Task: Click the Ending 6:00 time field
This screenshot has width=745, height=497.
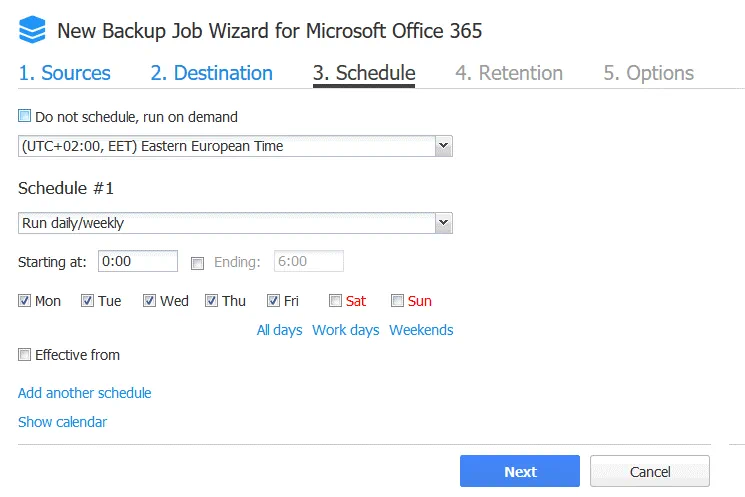Action: point(309,261)
